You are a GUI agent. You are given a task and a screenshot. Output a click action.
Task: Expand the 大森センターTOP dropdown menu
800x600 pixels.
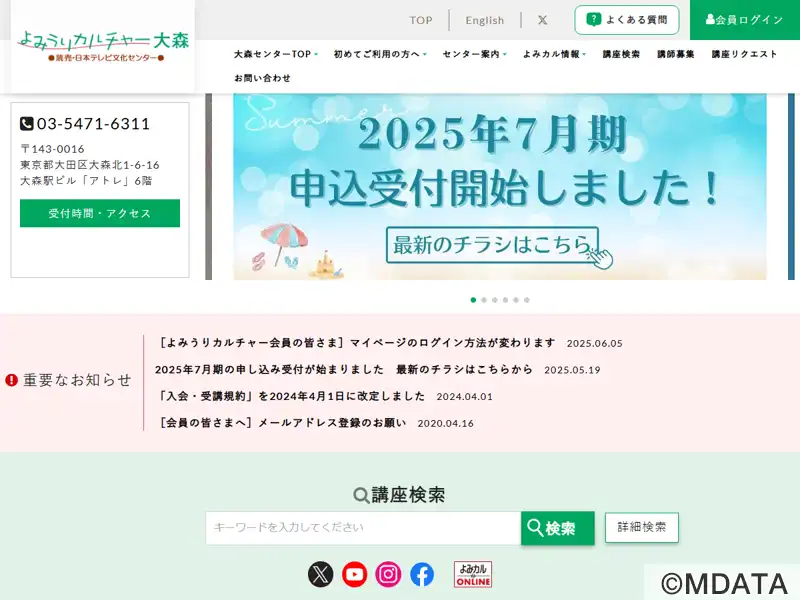(x=276, y=54)
